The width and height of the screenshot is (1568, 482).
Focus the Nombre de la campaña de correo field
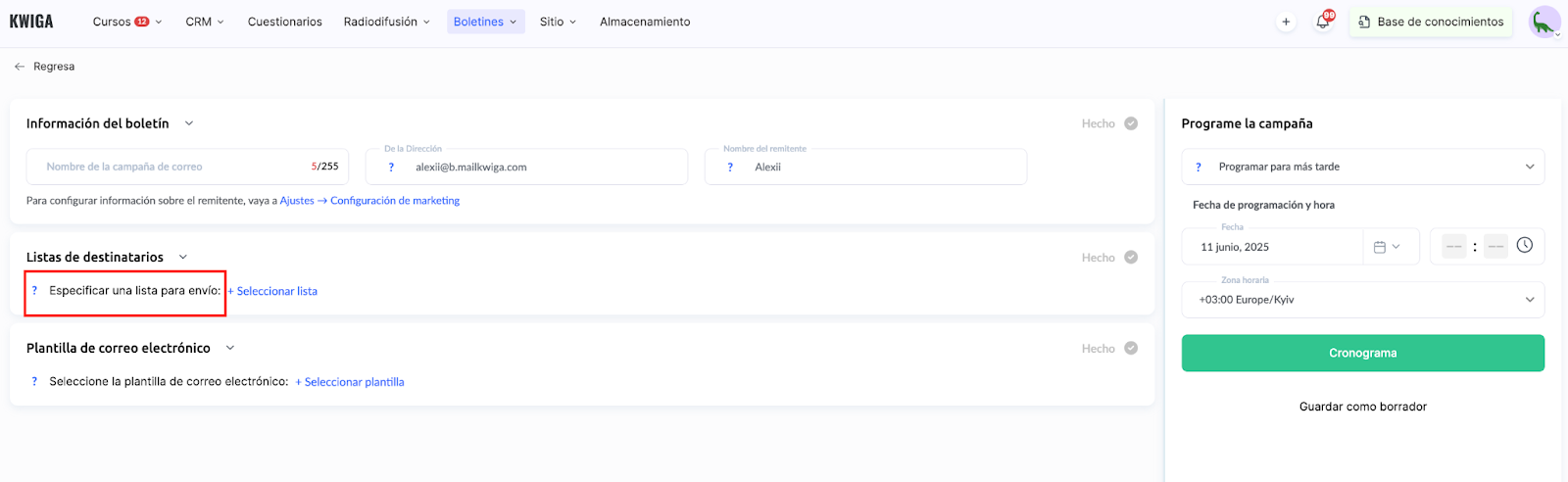tap(187, 167)
